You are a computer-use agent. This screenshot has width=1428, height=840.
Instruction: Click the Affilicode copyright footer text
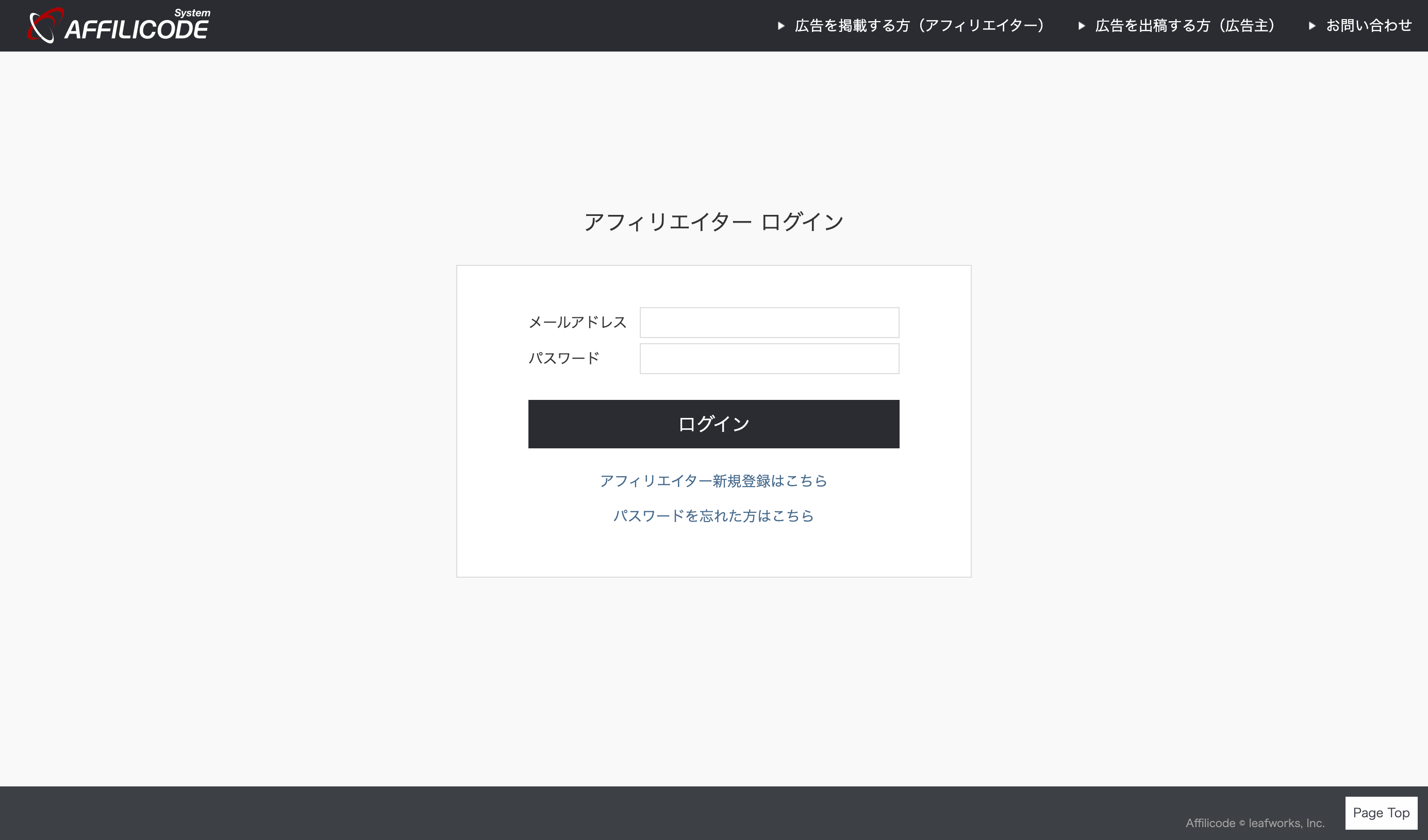point(1210,823)
